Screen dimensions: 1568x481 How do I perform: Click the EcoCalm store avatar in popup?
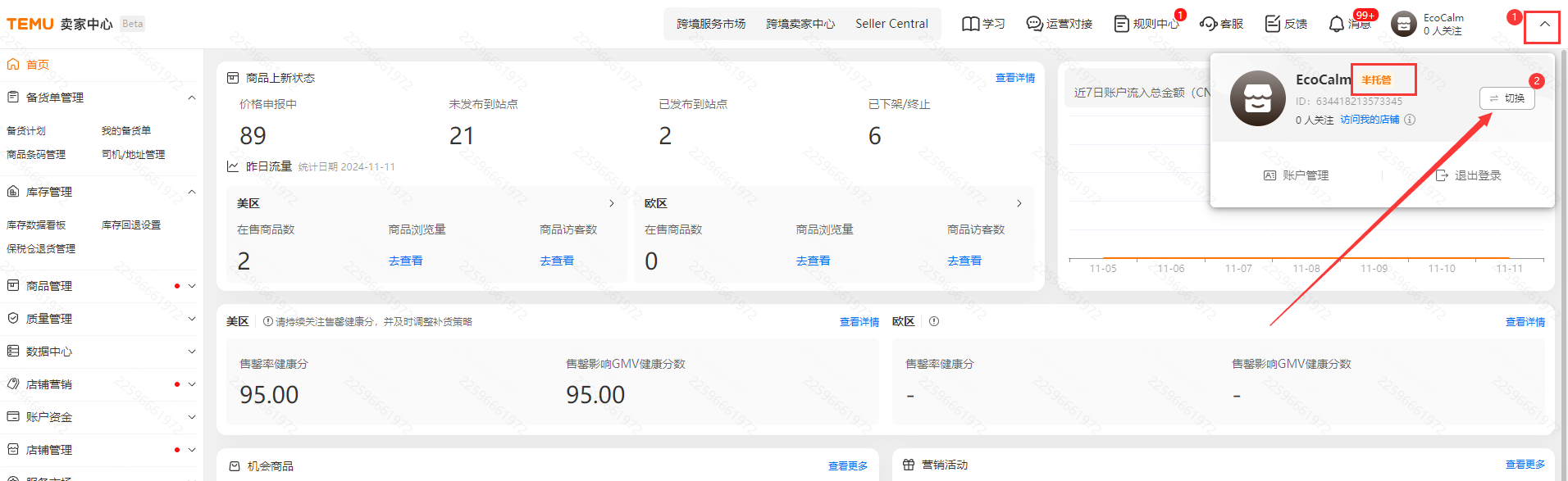coord(1257,98)
